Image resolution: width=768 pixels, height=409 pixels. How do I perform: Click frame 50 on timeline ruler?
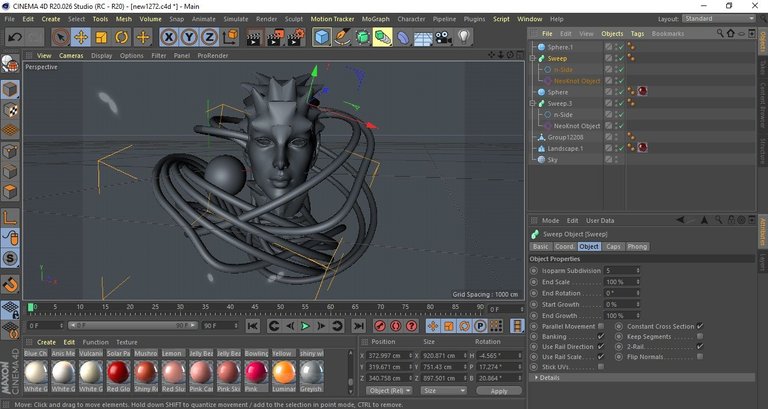coord(280,307)
